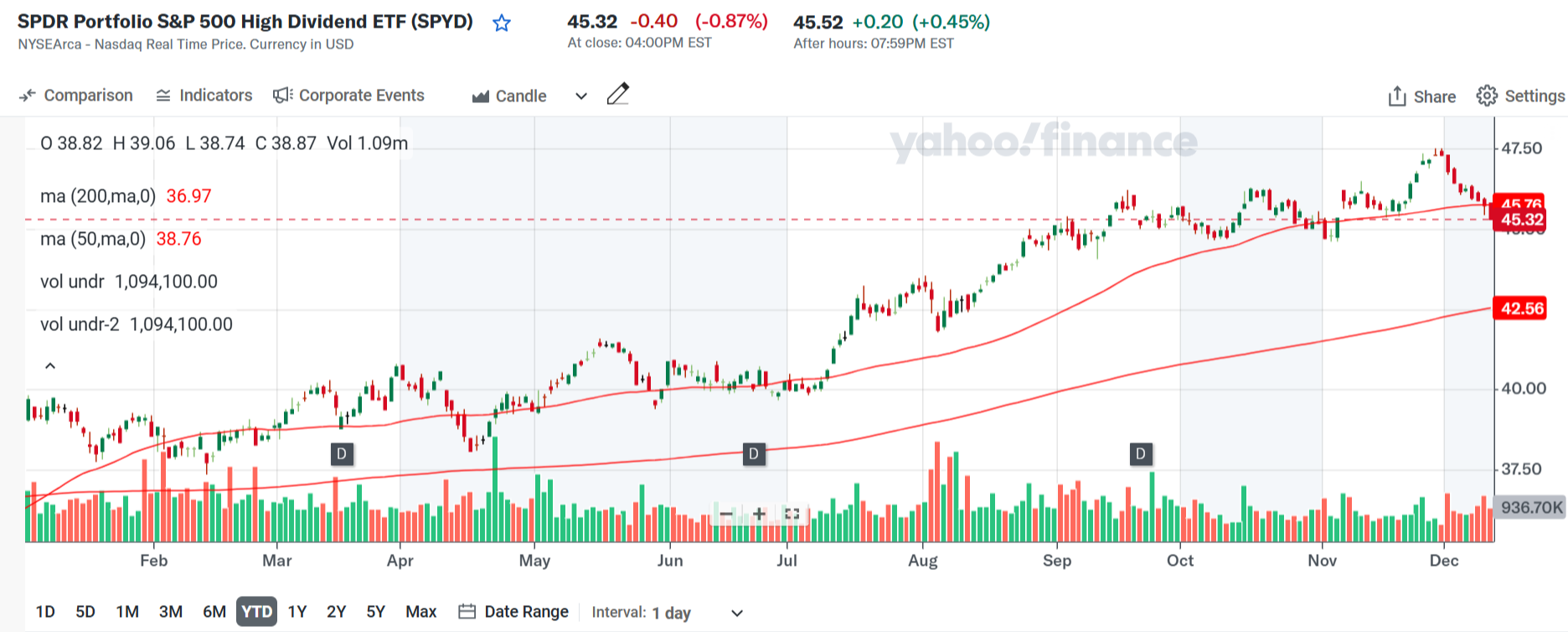
Task: Switch to the Max time range
Action: 420,612
